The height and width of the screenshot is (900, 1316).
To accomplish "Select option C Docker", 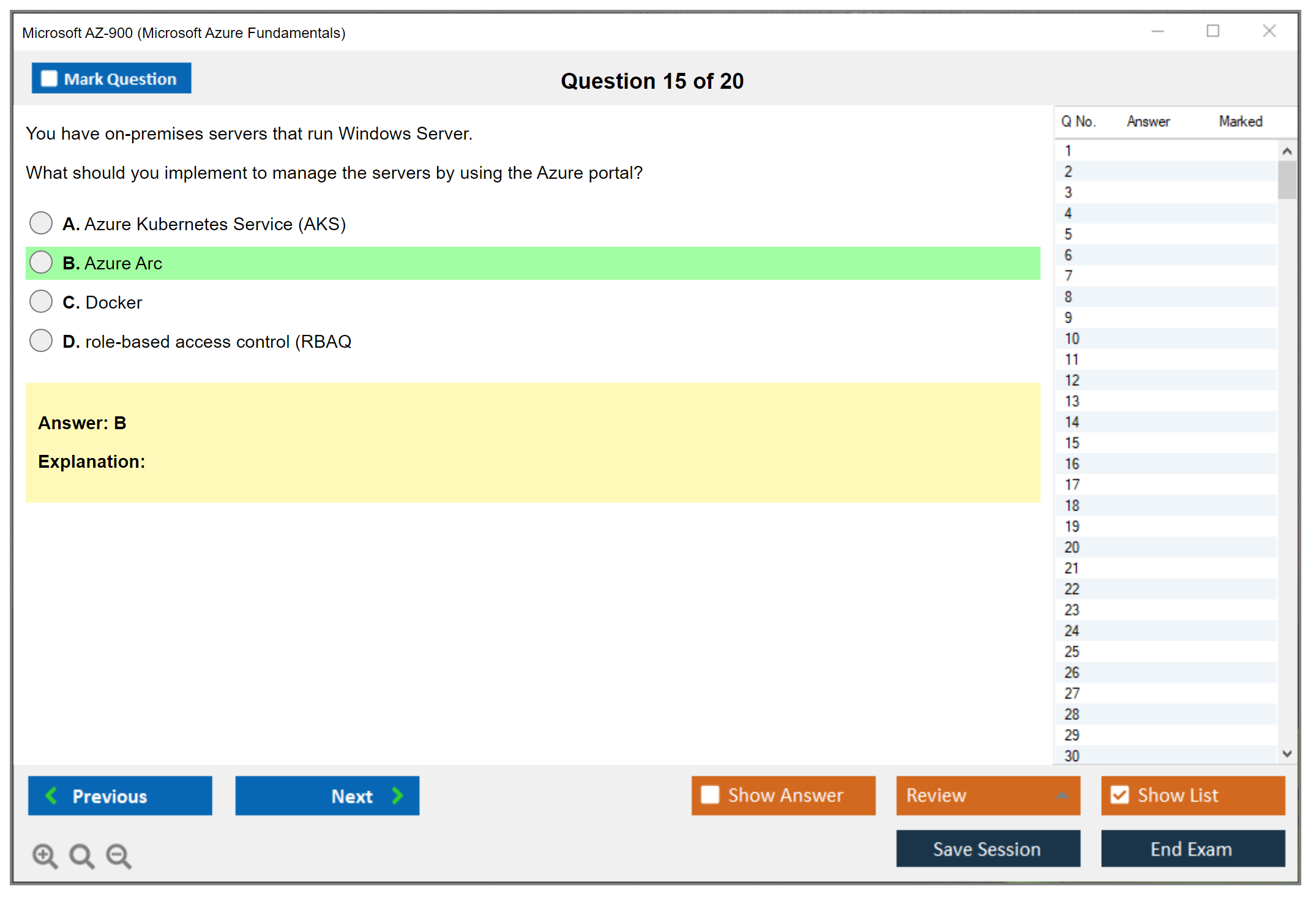I will (41, 302).
